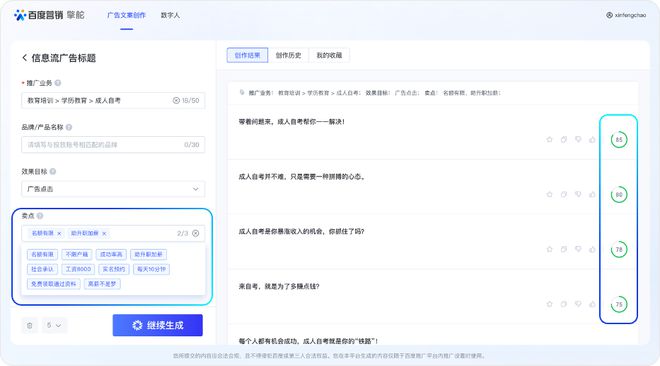The height and width of the screenshot is (366, 660).
Task: Click the 继续生成 button
Action: pos(157,325)
